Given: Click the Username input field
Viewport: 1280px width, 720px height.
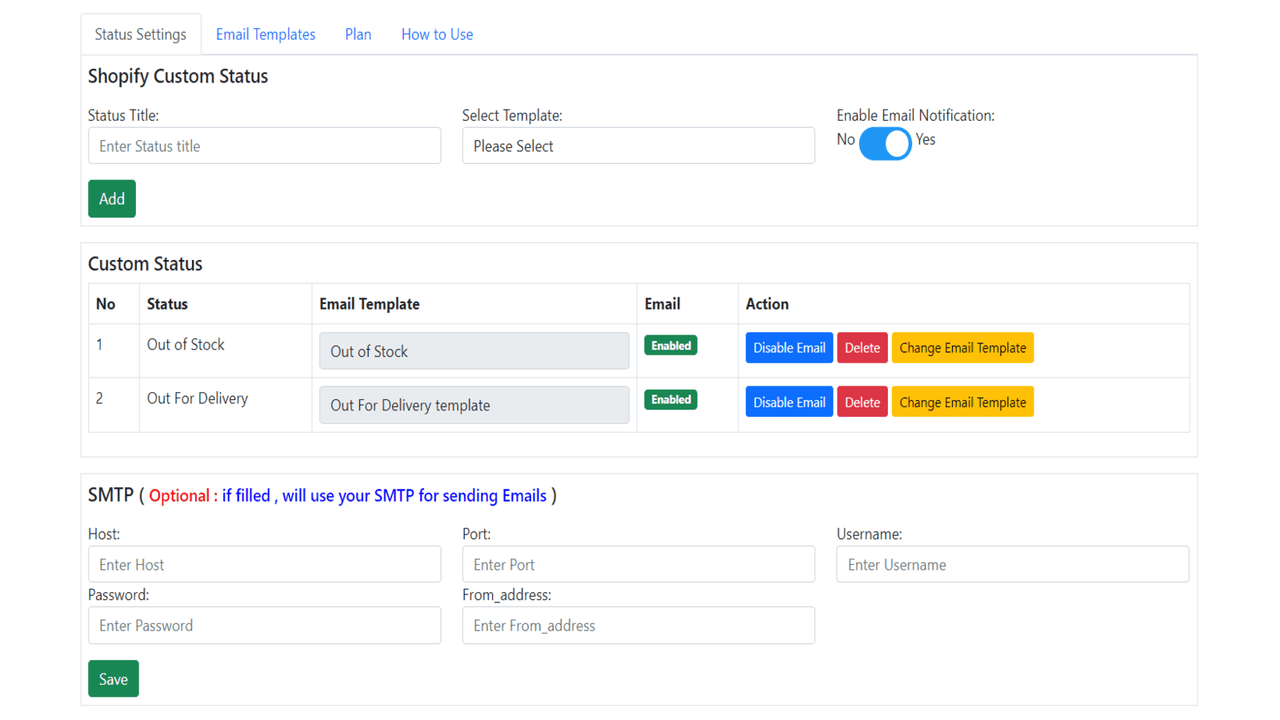Looking at the screenshot, I should click(x=1012, y=563).
